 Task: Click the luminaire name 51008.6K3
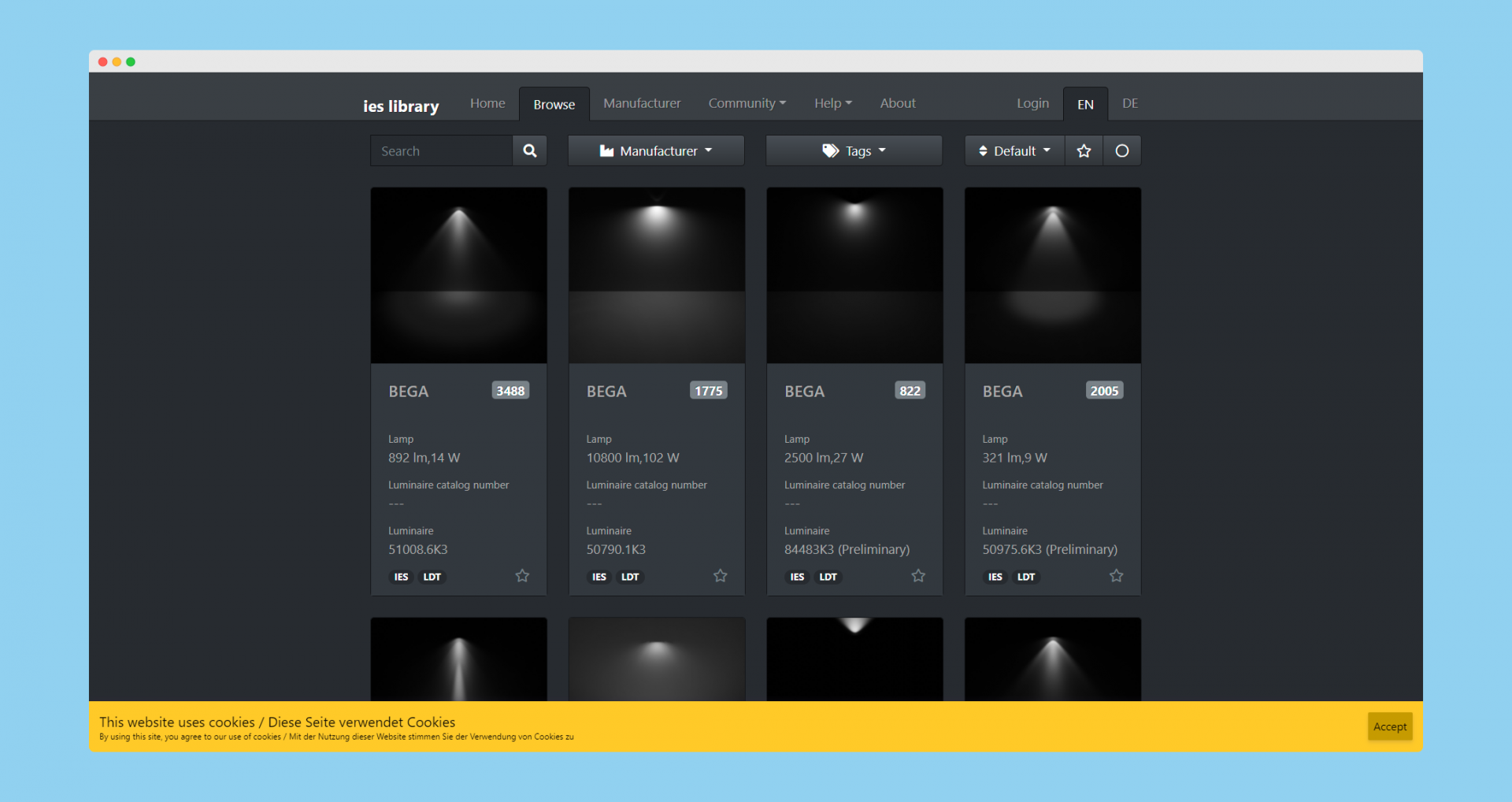418,549
